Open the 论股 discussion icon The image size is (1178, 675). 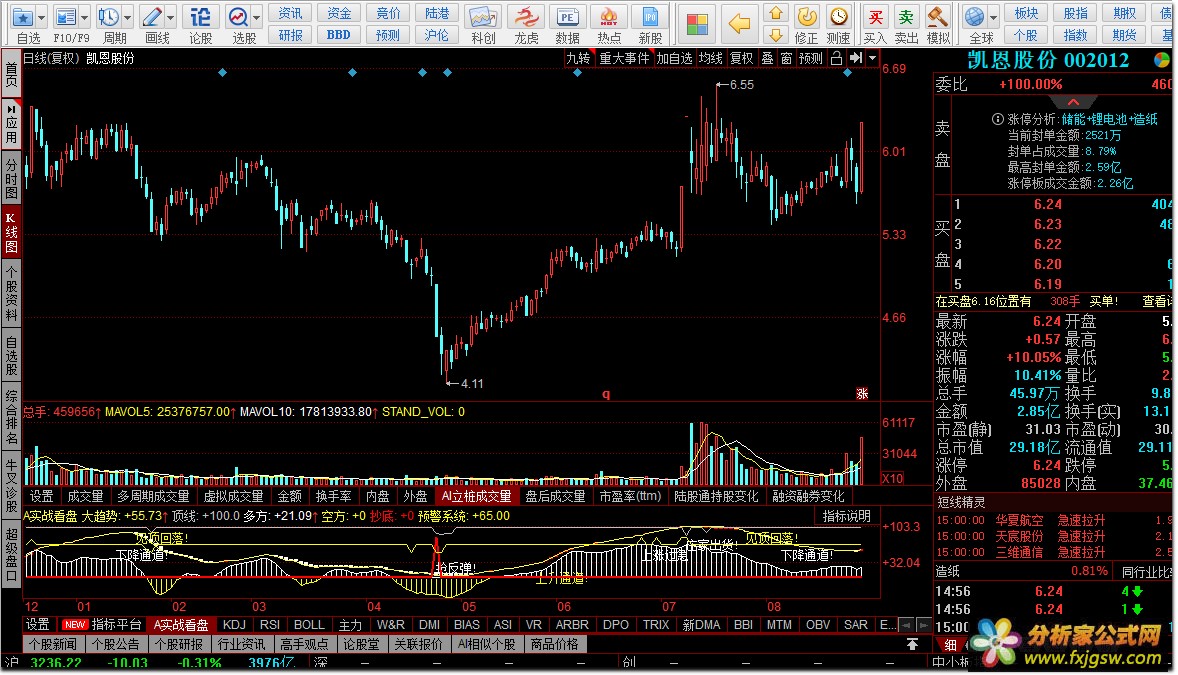click(201, 17)
